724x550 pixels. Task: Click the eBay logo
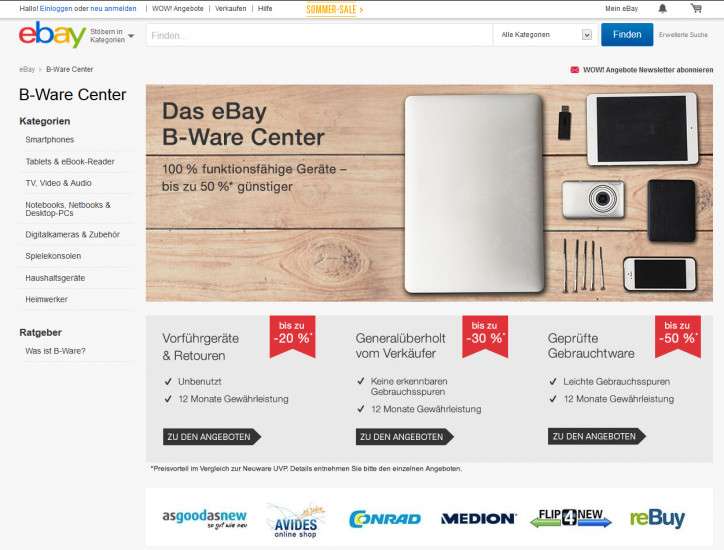pyautogui.click(x=52, y=35)
